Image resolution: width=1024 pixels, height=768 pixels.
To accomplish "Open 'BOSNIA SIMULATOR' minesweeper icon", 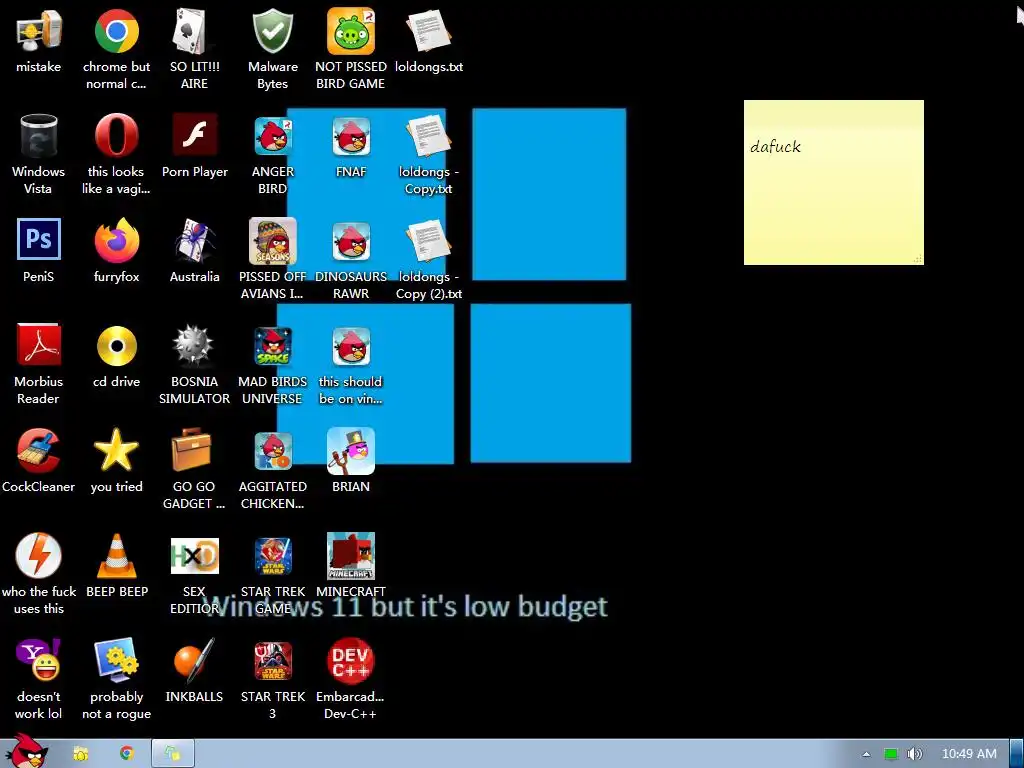I will pos(194,345).
